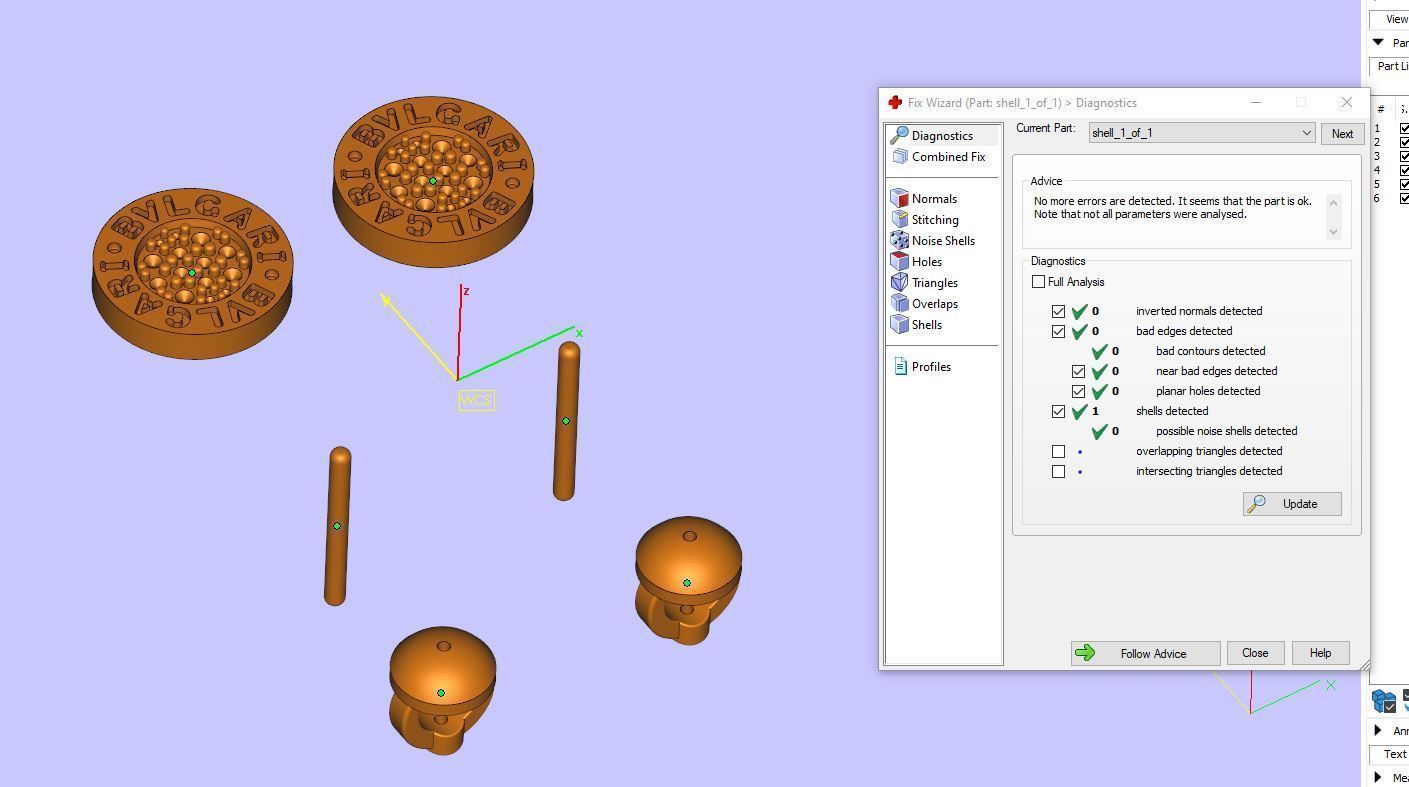The image size is (1409, 787).
Task: Click blue dot beside overlapping triangles detected
Action: tap(1079, 451)
